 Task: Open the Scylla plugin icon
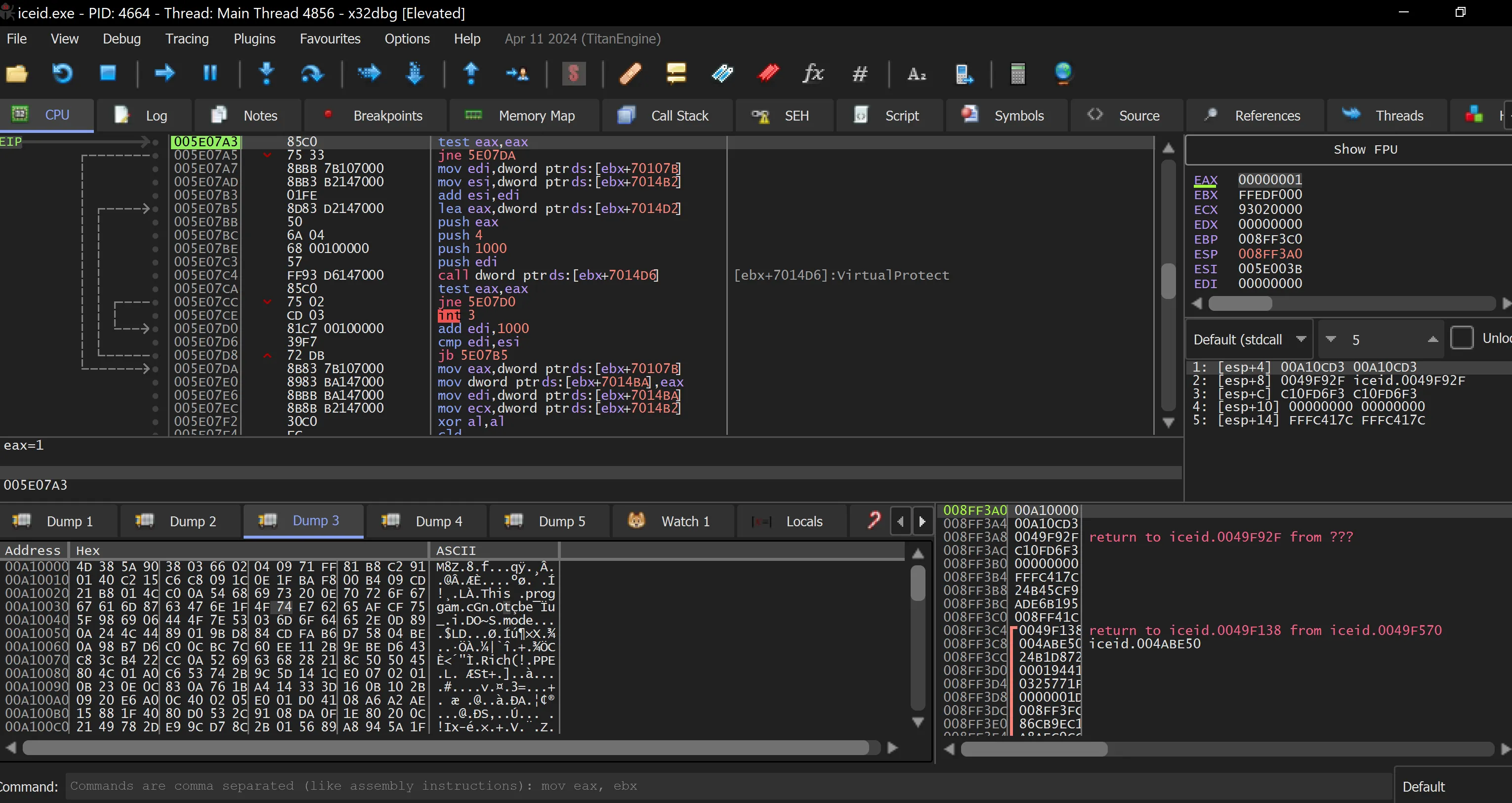[574, 73]
